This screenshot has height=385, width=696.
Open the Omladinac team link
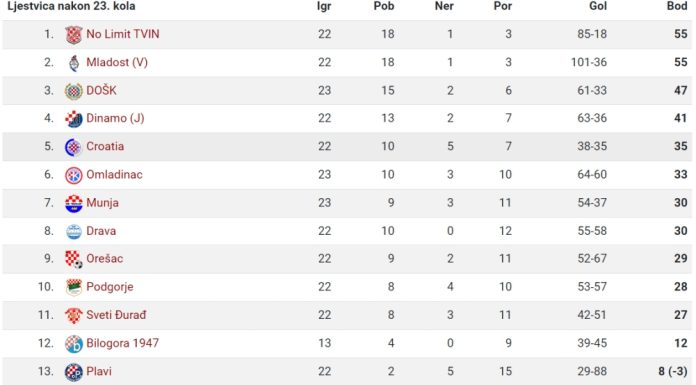[x=114, y=175]
